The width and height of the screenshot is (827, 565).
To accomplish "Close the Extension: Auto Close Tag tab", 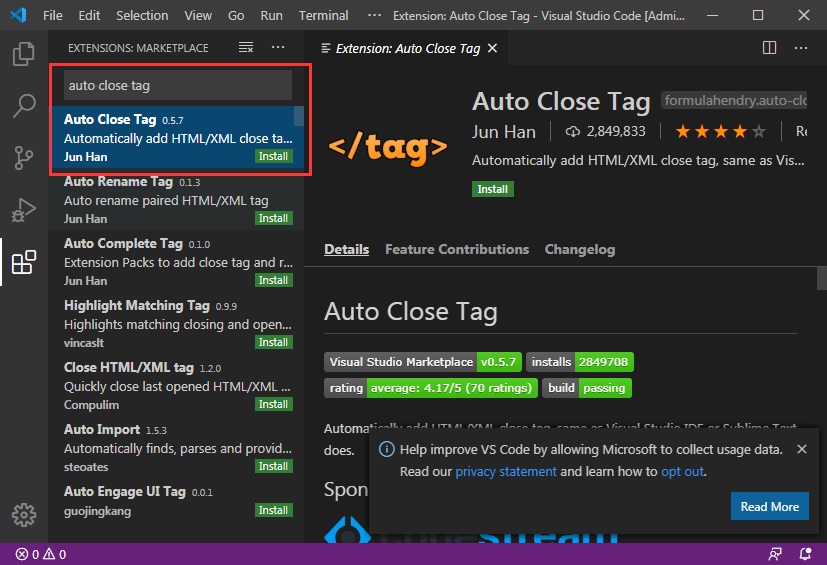I will click(x=493, y=49).
